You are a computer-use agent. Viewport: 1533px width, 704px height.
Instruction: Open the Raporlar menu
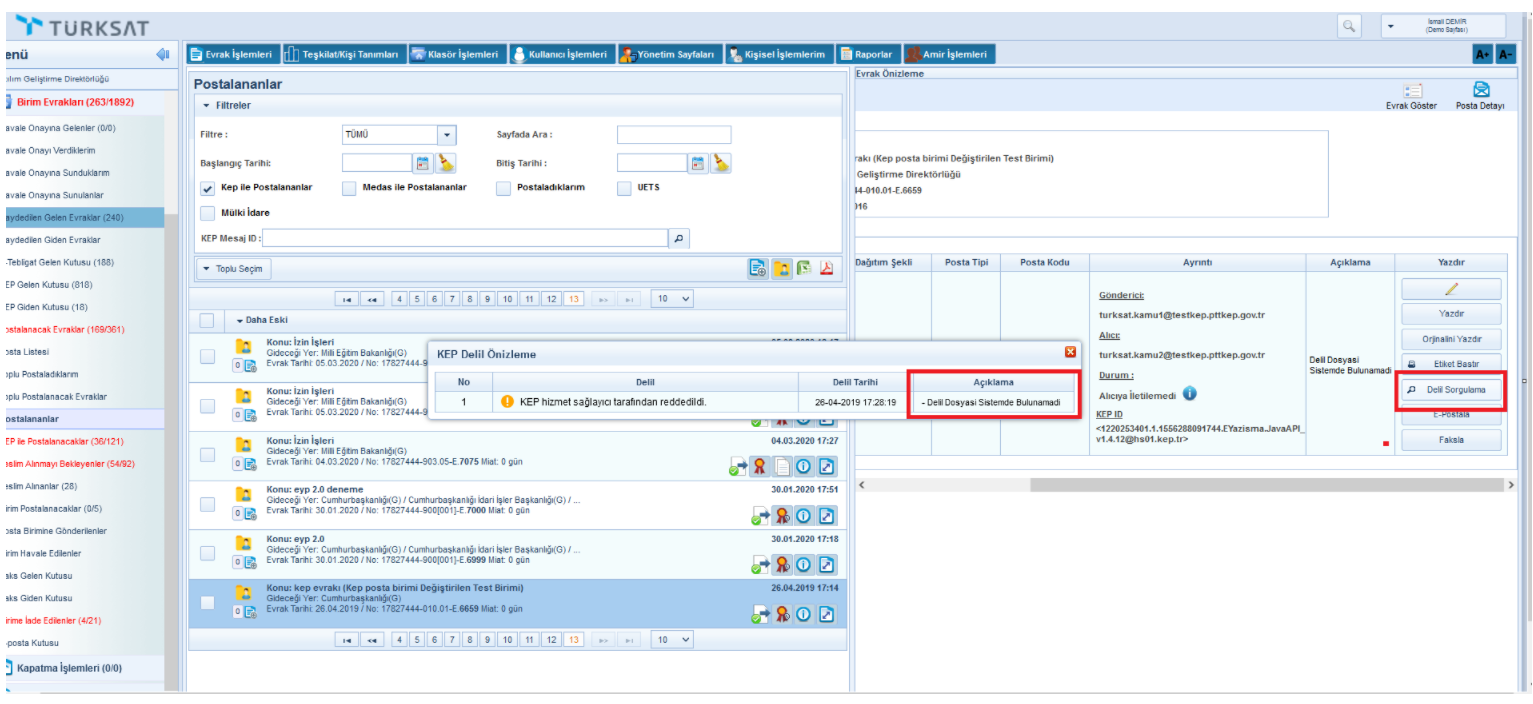pyautogui.click(x=866, y=54)
